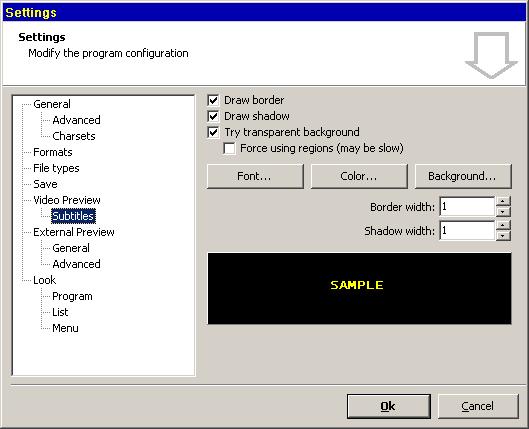The width and height of the screenshot is (529, 429).
Task: Increase Border width with the up arrow
Action: [503, 201]
